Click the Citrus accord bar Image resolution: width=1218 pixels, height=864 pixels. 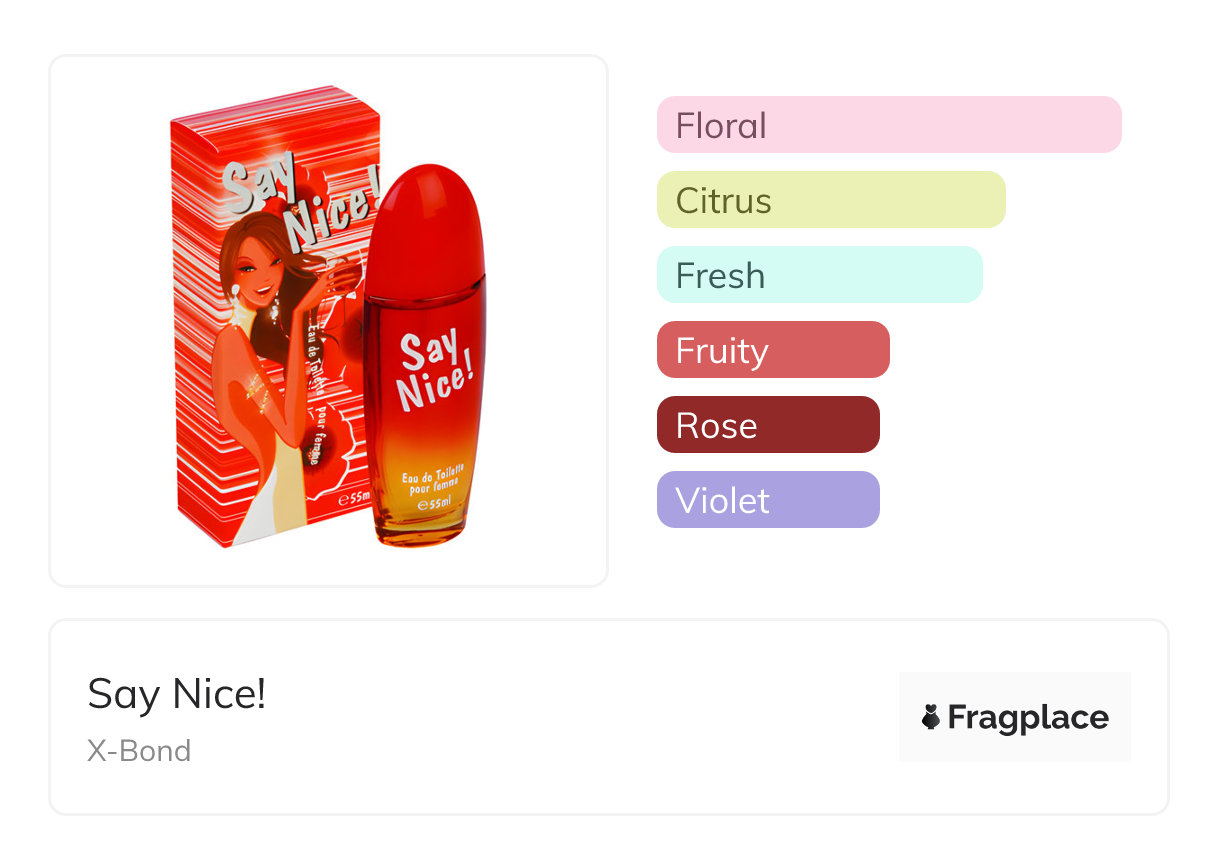pyautogui.click(x=830, y=200)
